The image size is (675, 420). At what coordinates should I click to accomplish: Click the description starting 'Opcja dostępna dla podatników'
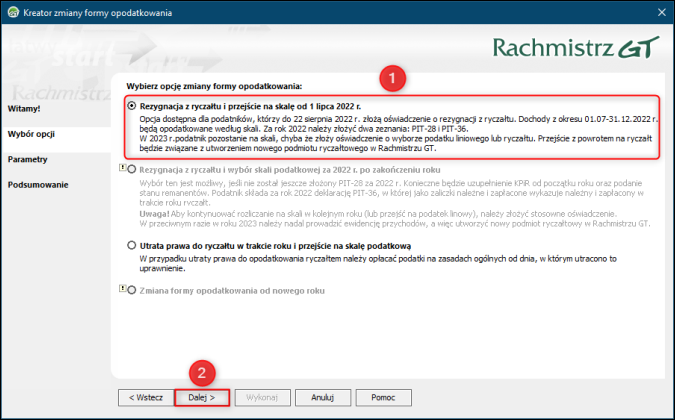(398, 134)
